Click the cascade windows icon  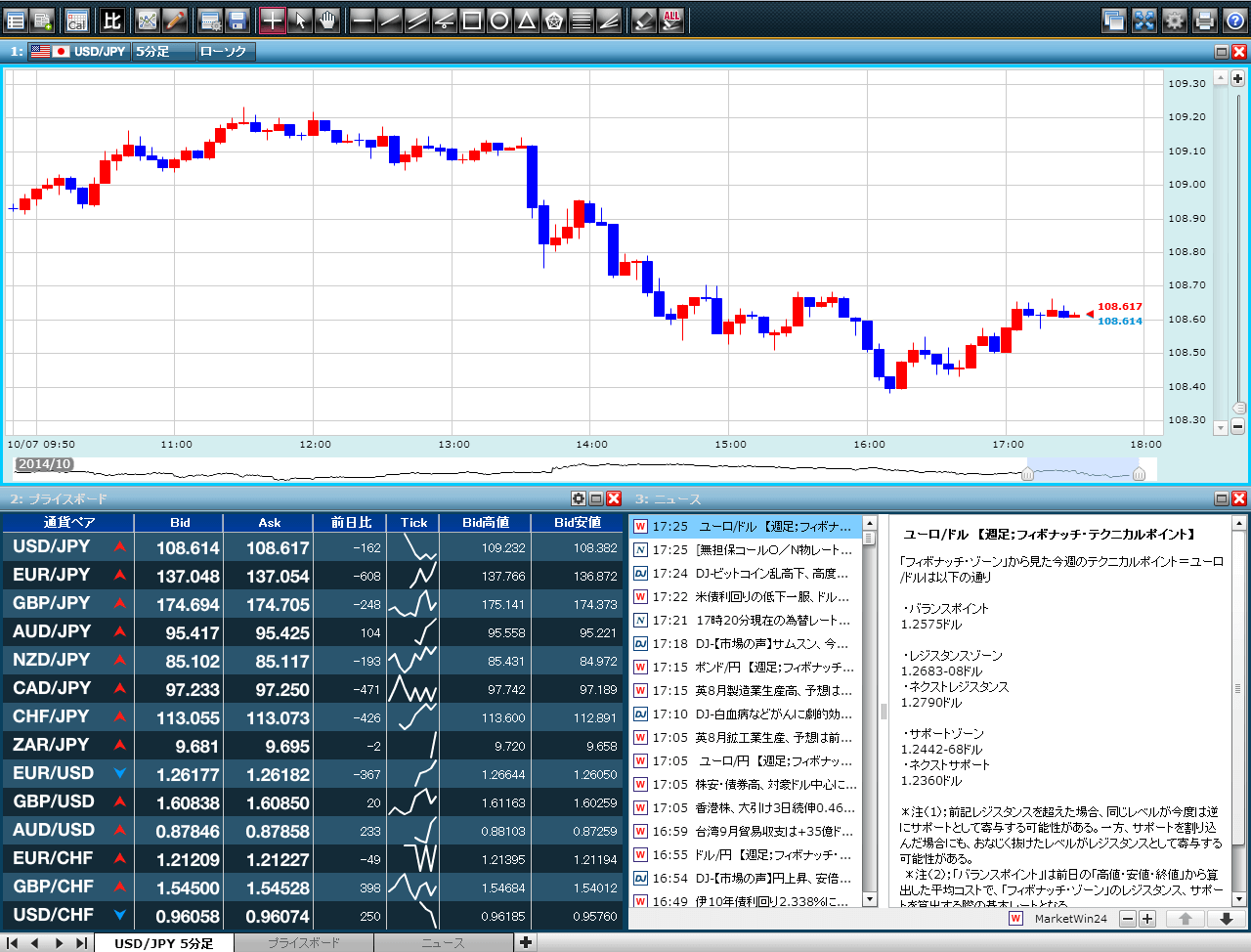1113,20
